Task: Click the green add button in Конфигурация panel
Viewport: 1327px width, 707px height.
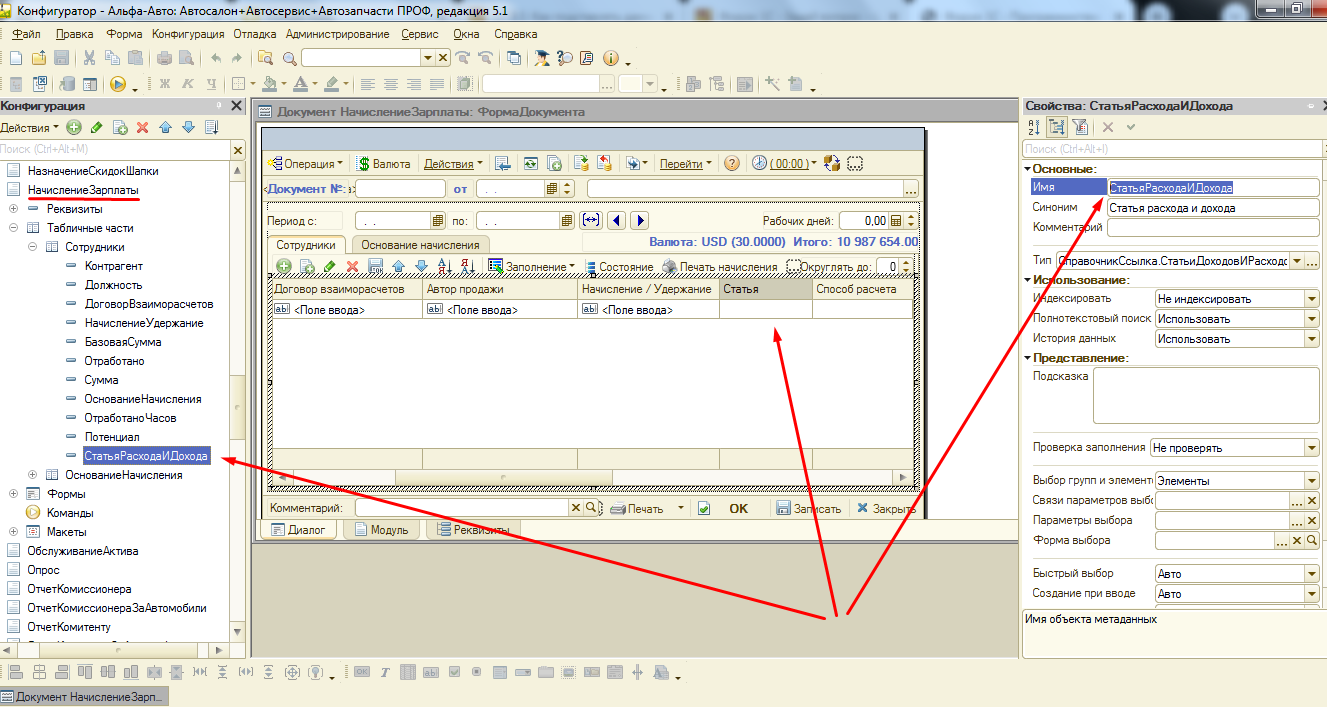Action: 73,128
